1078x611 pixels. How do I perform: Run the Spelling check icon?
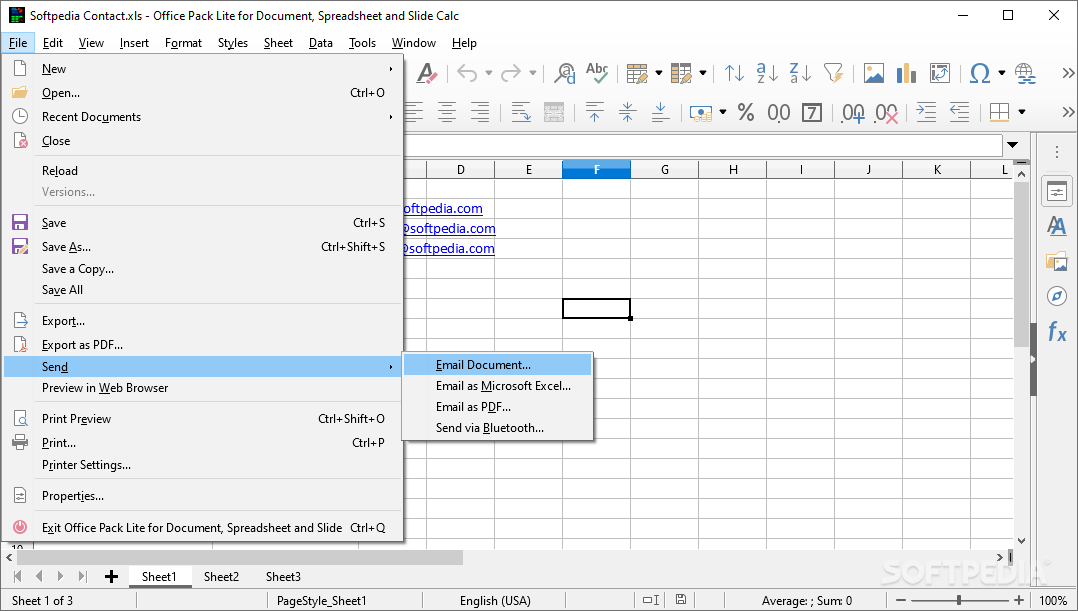pyautogui.click(x=597, y=73)
